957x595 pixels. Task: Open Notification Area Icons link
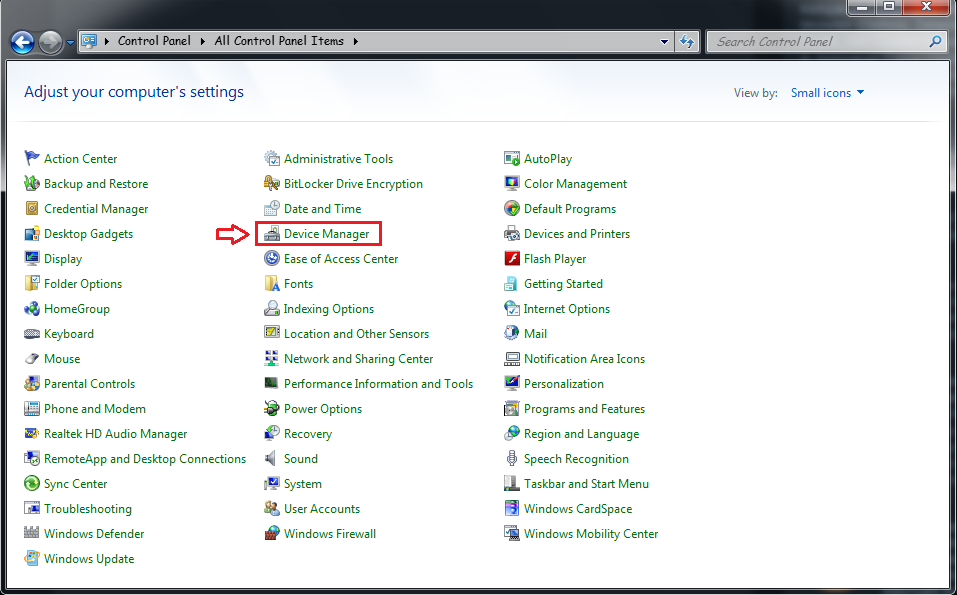tap(584, 359)
